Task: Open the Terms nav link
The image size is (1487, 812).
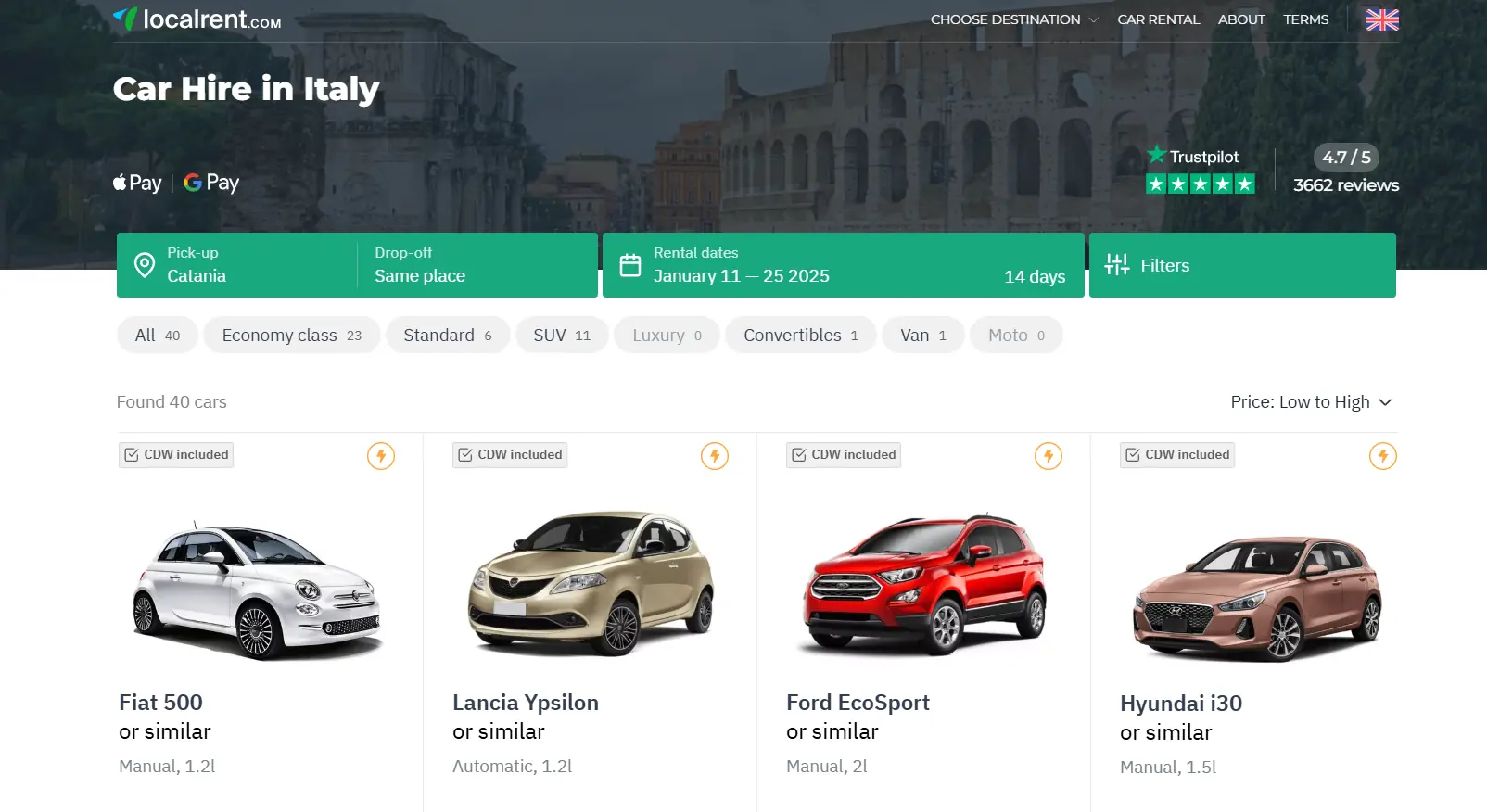Action: pyautogui.click(x=1306, y=19)
